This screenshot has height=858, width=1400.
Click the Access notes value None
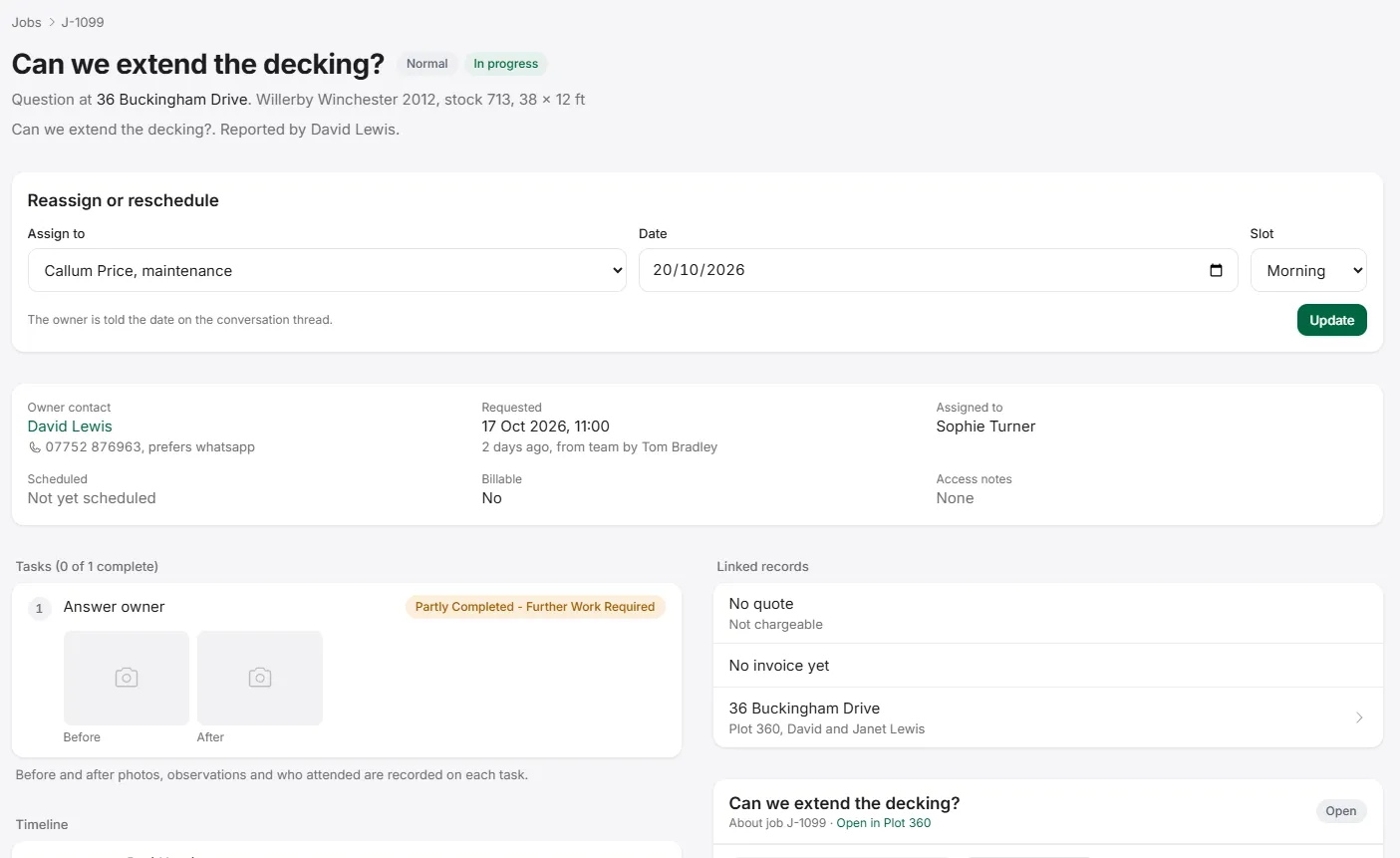click(956, 498)
